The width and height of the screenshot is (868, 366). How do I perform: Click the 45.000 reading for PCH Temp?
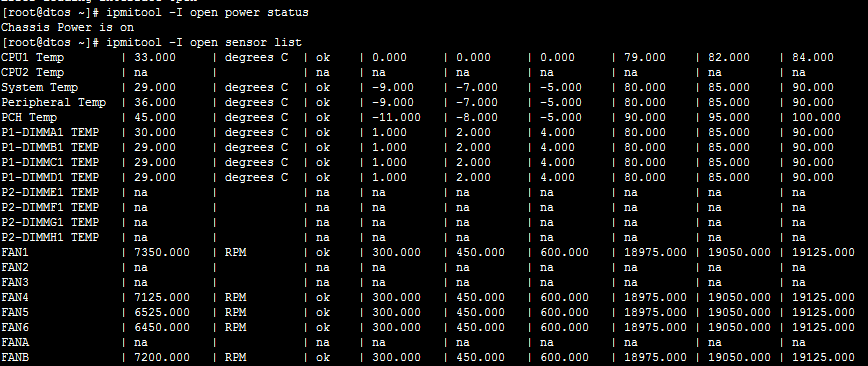pyautogui.click(x=155, y=117)
